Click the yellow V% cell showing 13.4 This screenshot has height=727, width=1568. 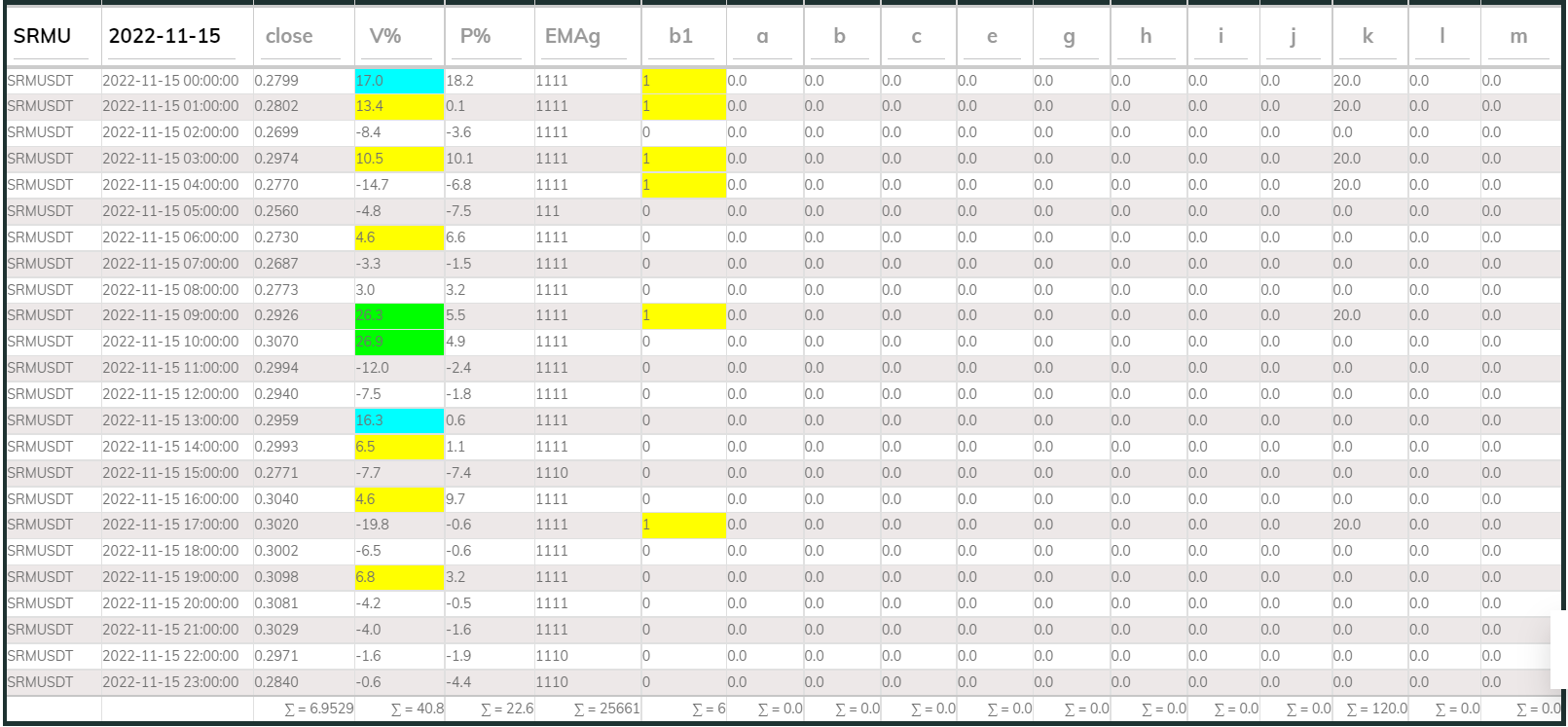coord(399,106)
